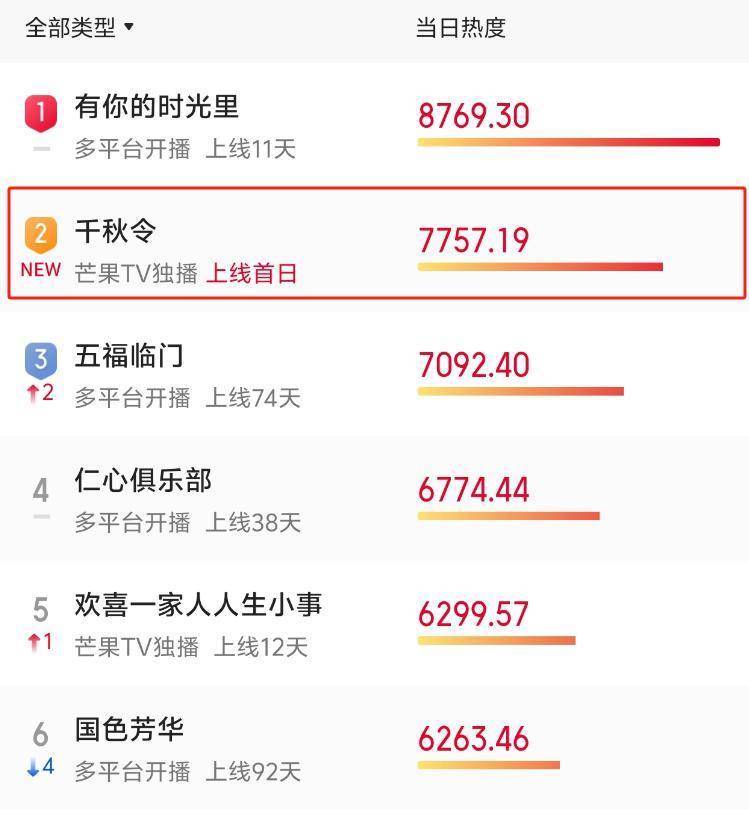The width and height of the screenshot is (749, 830).
Task: Click the 上线首日 label for 千秋令
Action: 252,273
